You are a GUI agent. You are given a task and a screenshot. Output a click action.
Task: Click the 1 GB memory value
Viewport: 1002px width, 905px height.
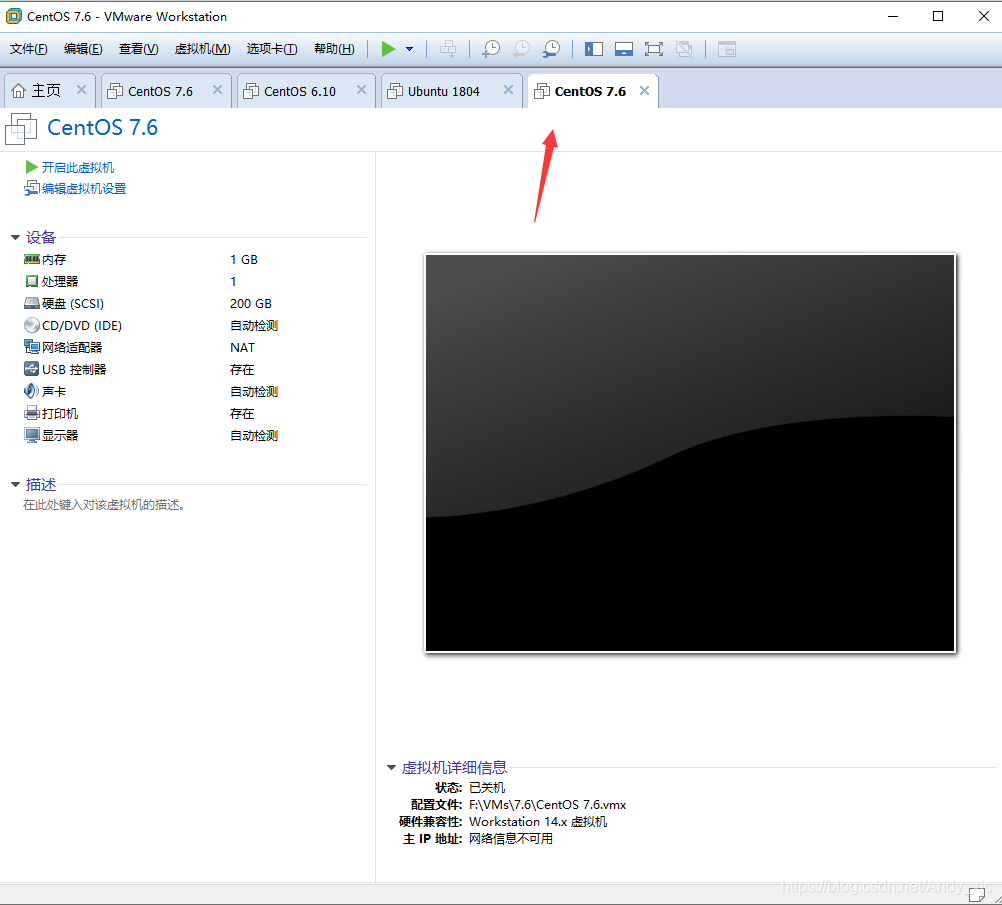pyautogui.click(x=243, y=259)
